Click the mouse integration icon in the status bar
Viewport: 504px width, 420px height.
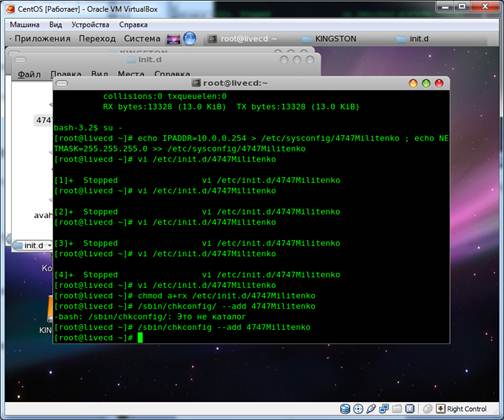[x=428, y=409]
